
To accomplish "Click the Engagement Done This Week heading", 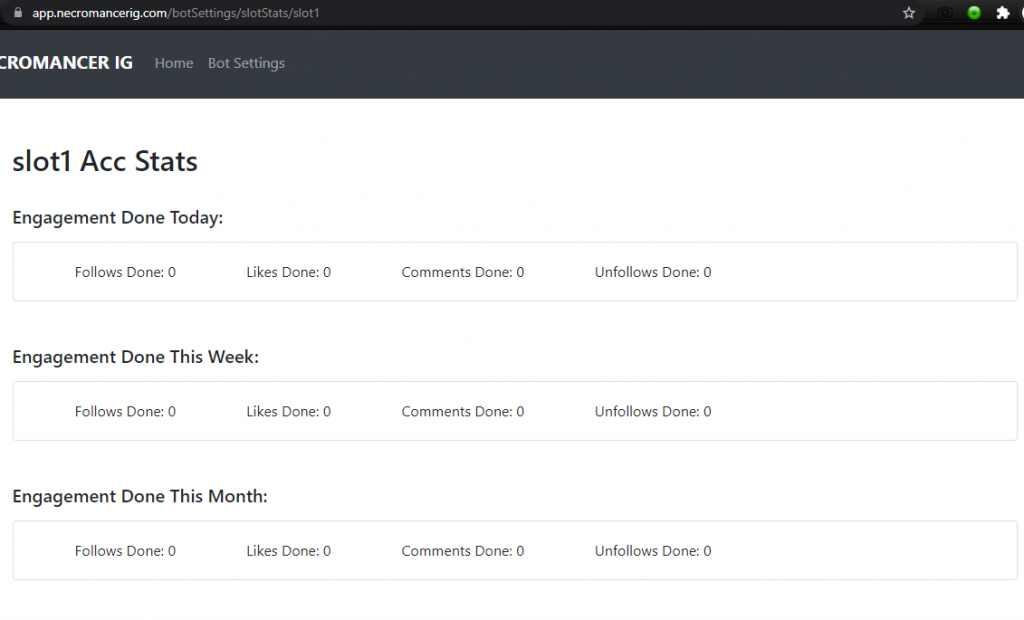I will [136, 357].
